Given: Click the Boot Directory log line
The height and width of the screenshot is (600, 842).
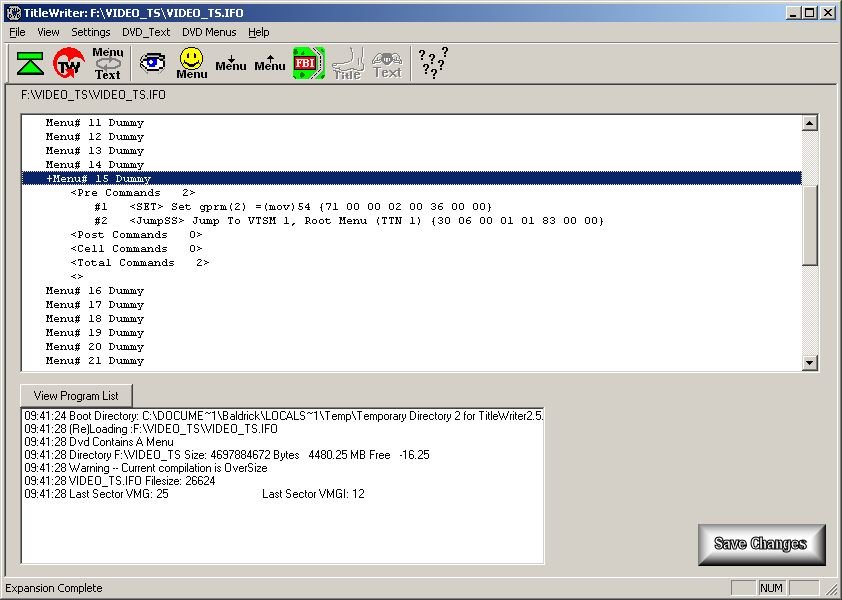Looking at the screenshot, I should click(x=284, y=416).
